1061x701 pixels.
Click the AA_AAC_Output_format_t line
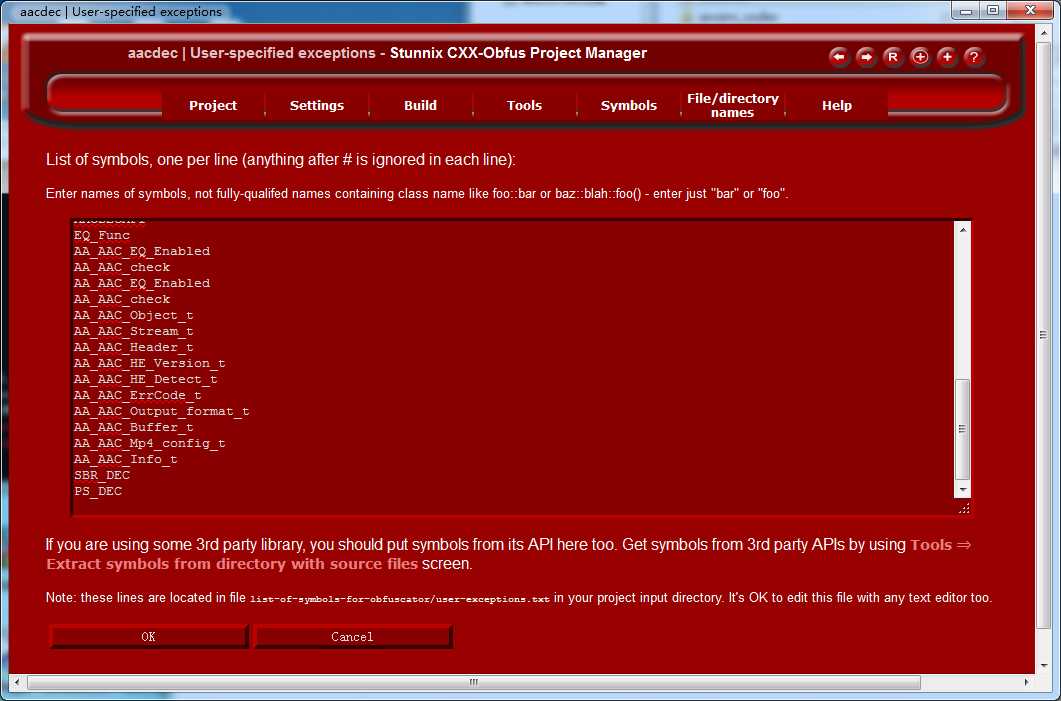[162, 411]
